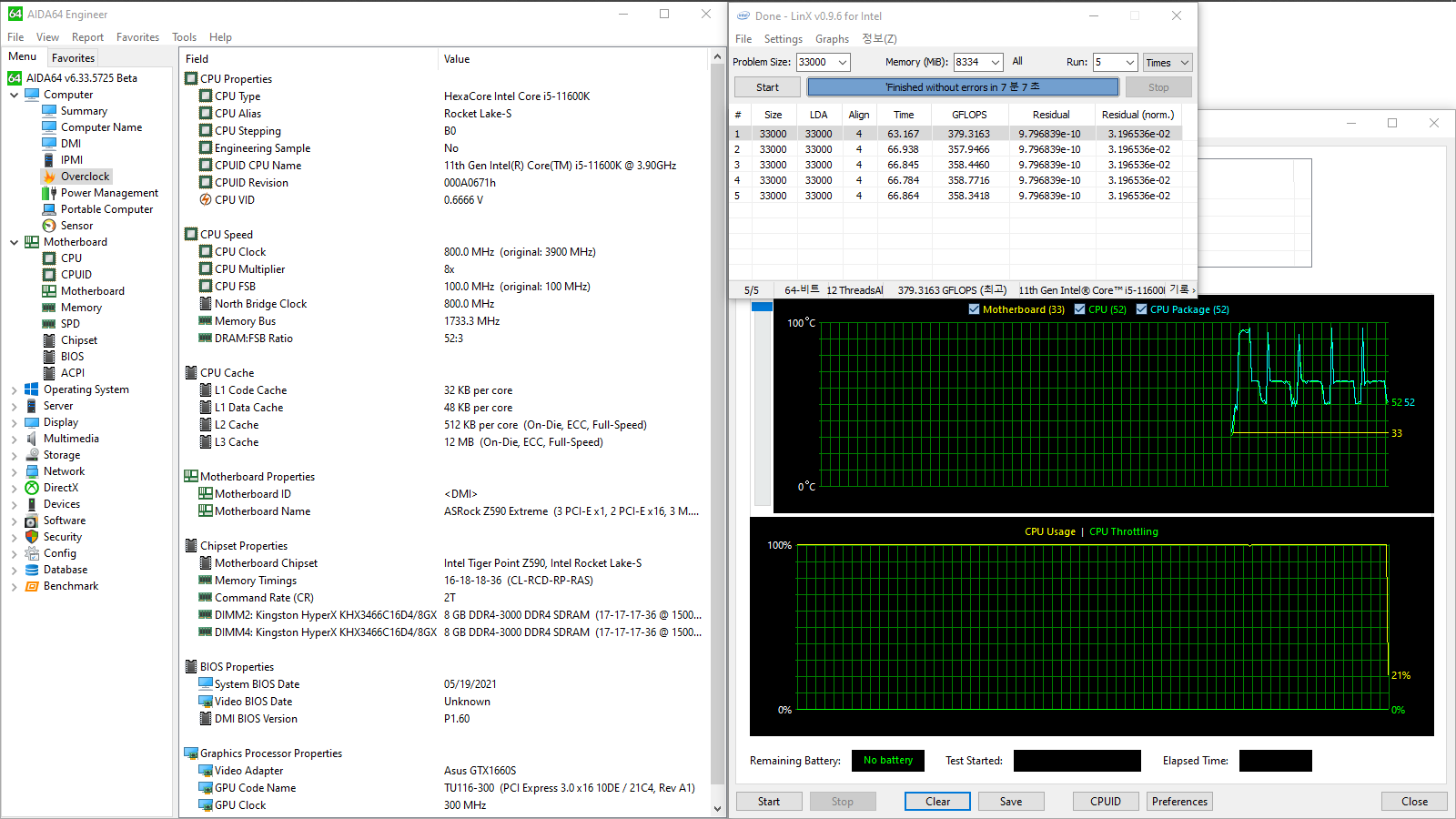
Task: Switch to the Favorites tab in AIDA64
Action: (73, 56)
